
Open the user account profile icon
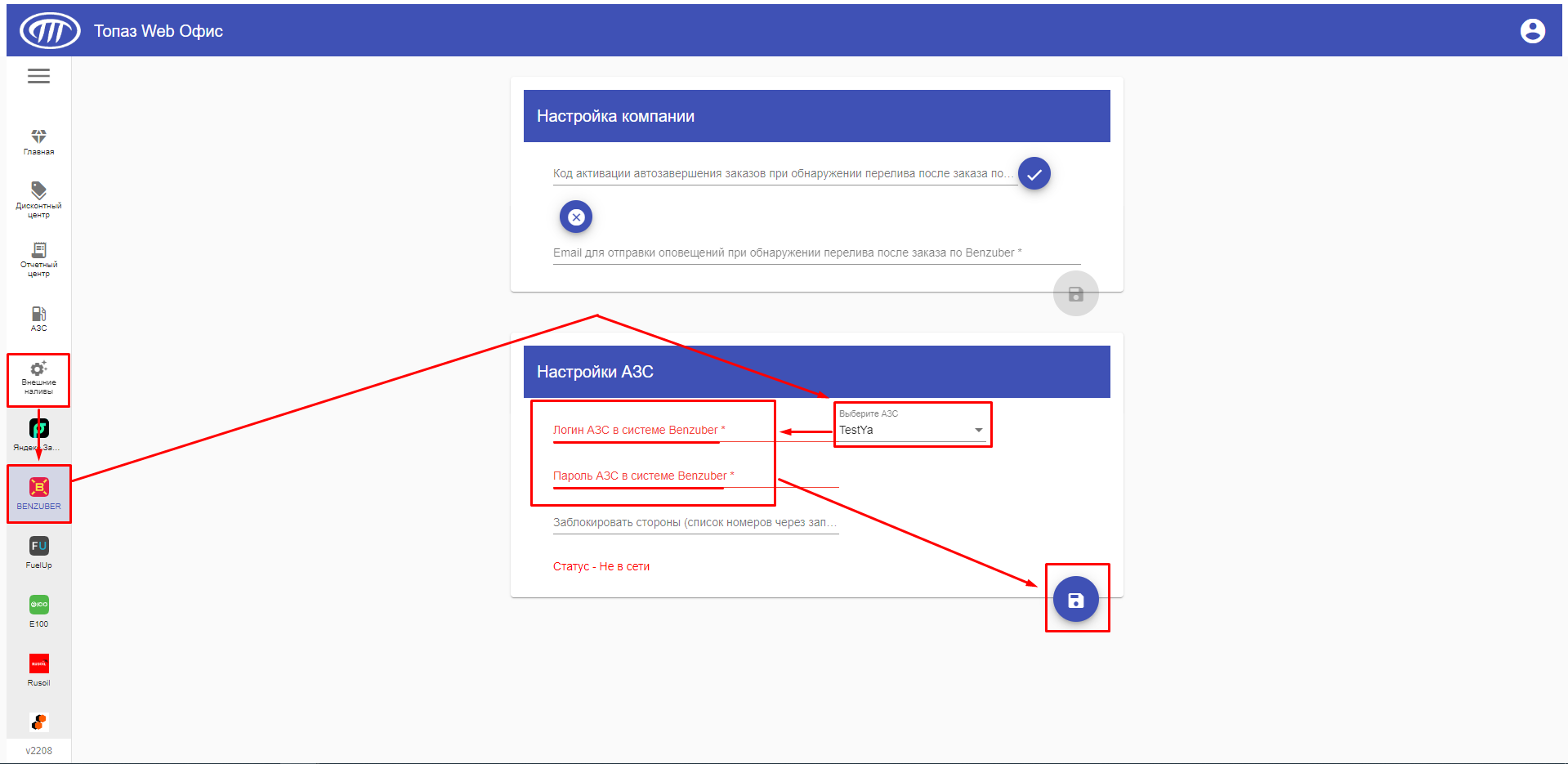click(1532, 31)
